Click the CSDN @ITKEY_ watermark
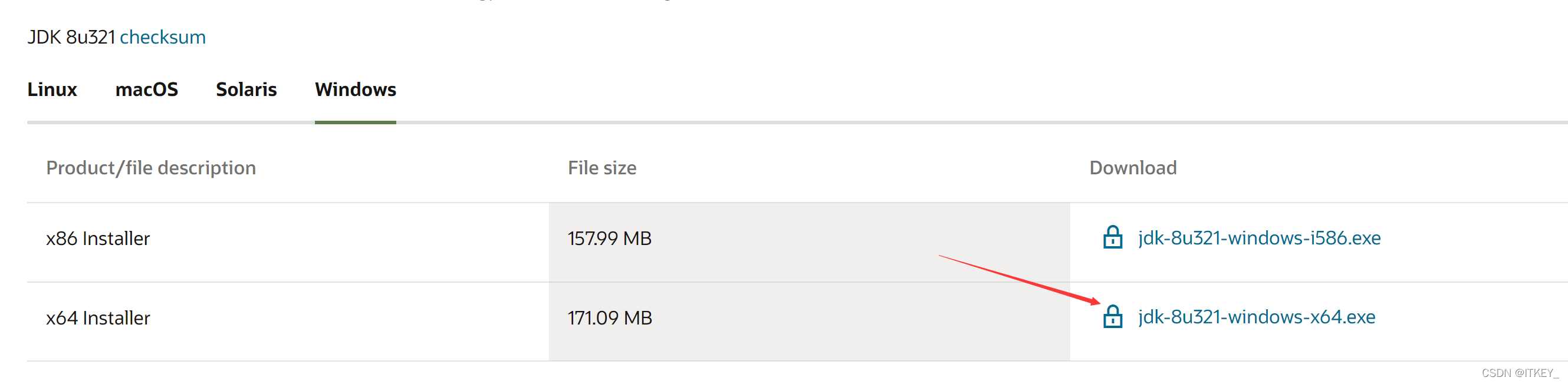 (x=1519, y=373)
